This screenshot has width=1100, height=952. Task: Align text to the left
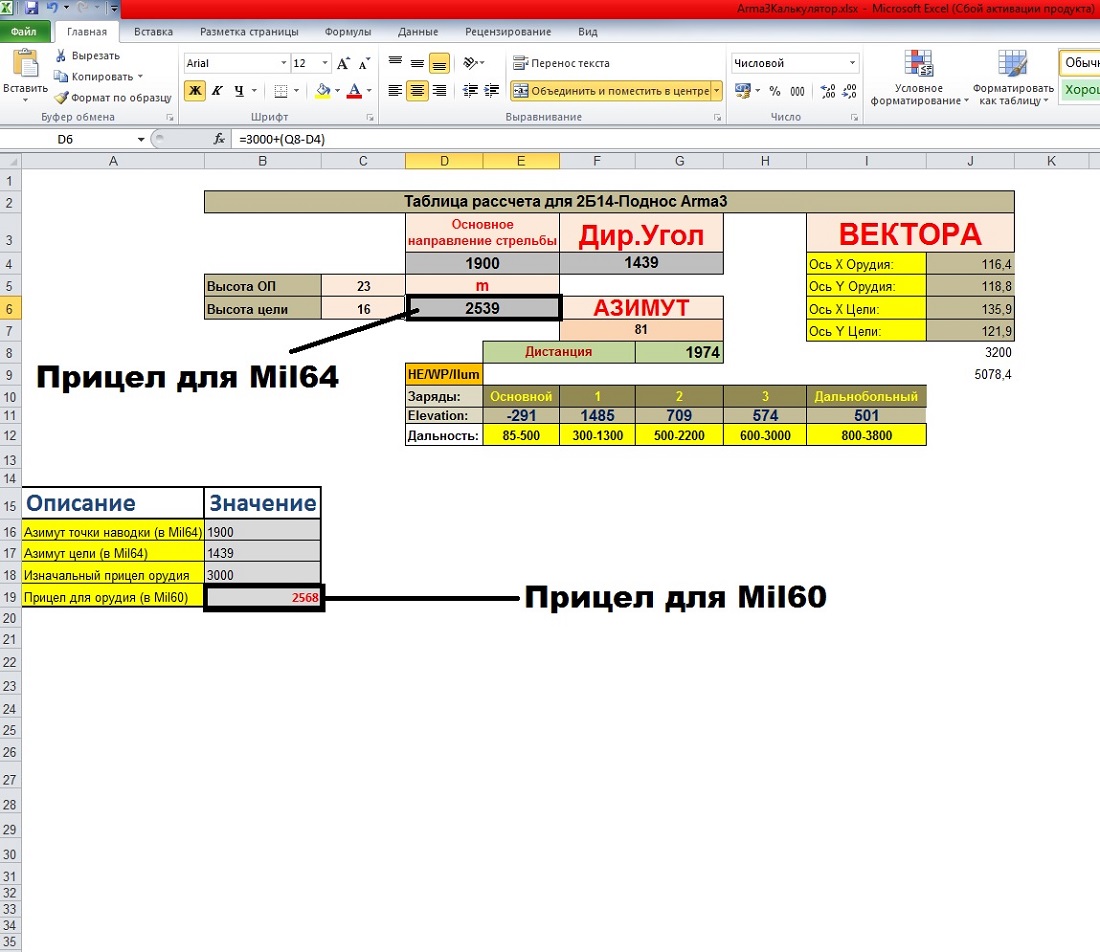point(396,90)
